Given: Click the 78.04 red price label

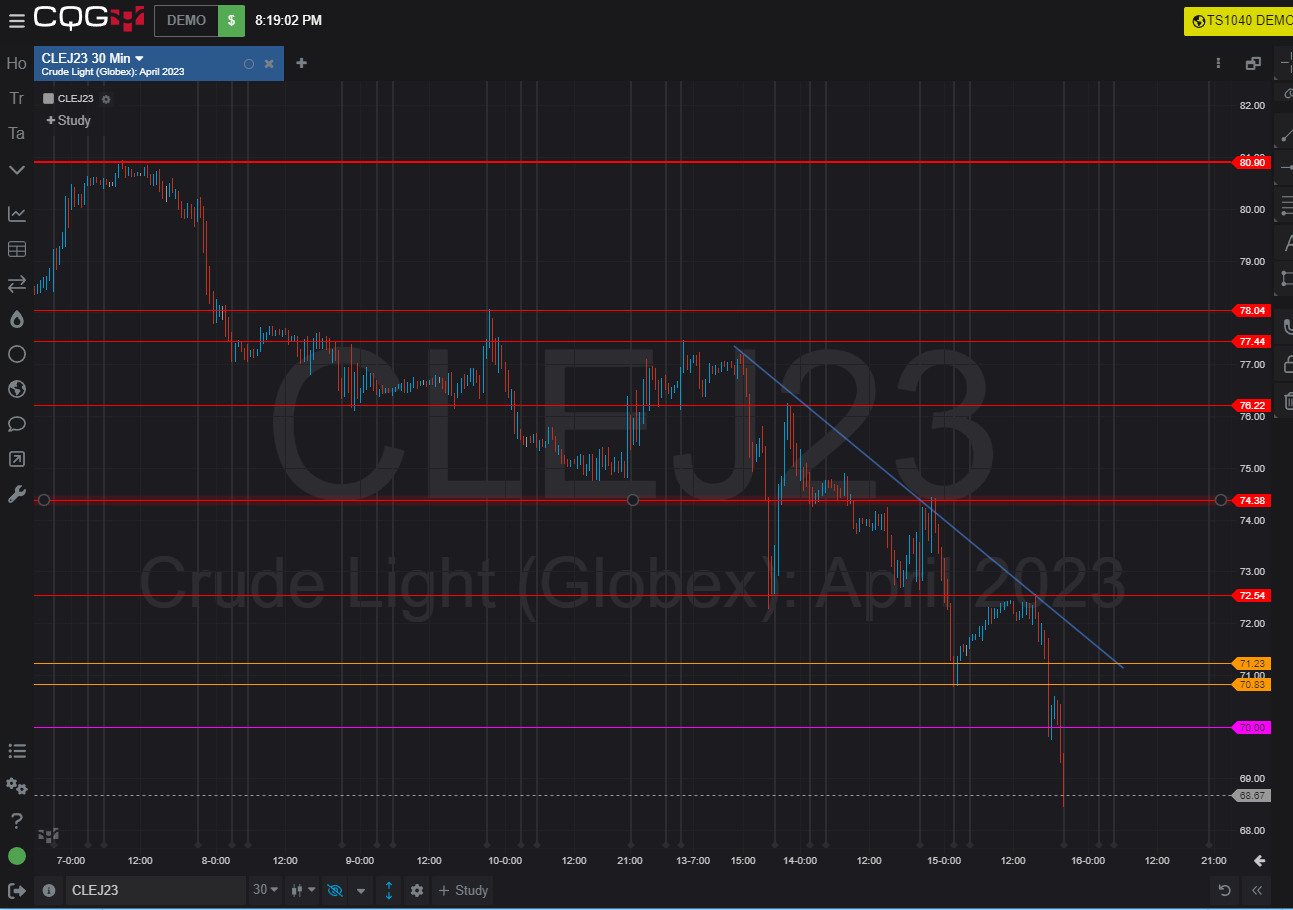Looking at the screenshot, I should click(1252, 311).
